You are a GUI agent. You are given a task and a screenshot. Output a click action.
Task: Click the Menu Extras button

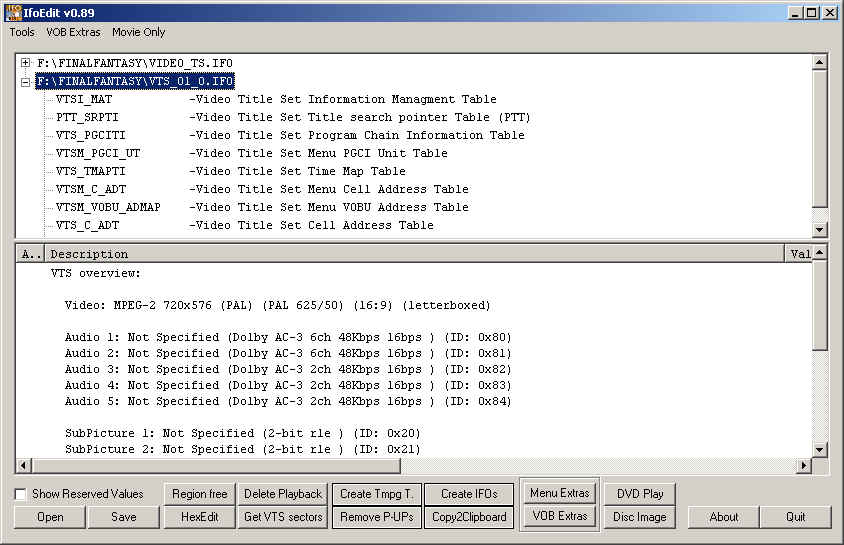click(560, 493)
